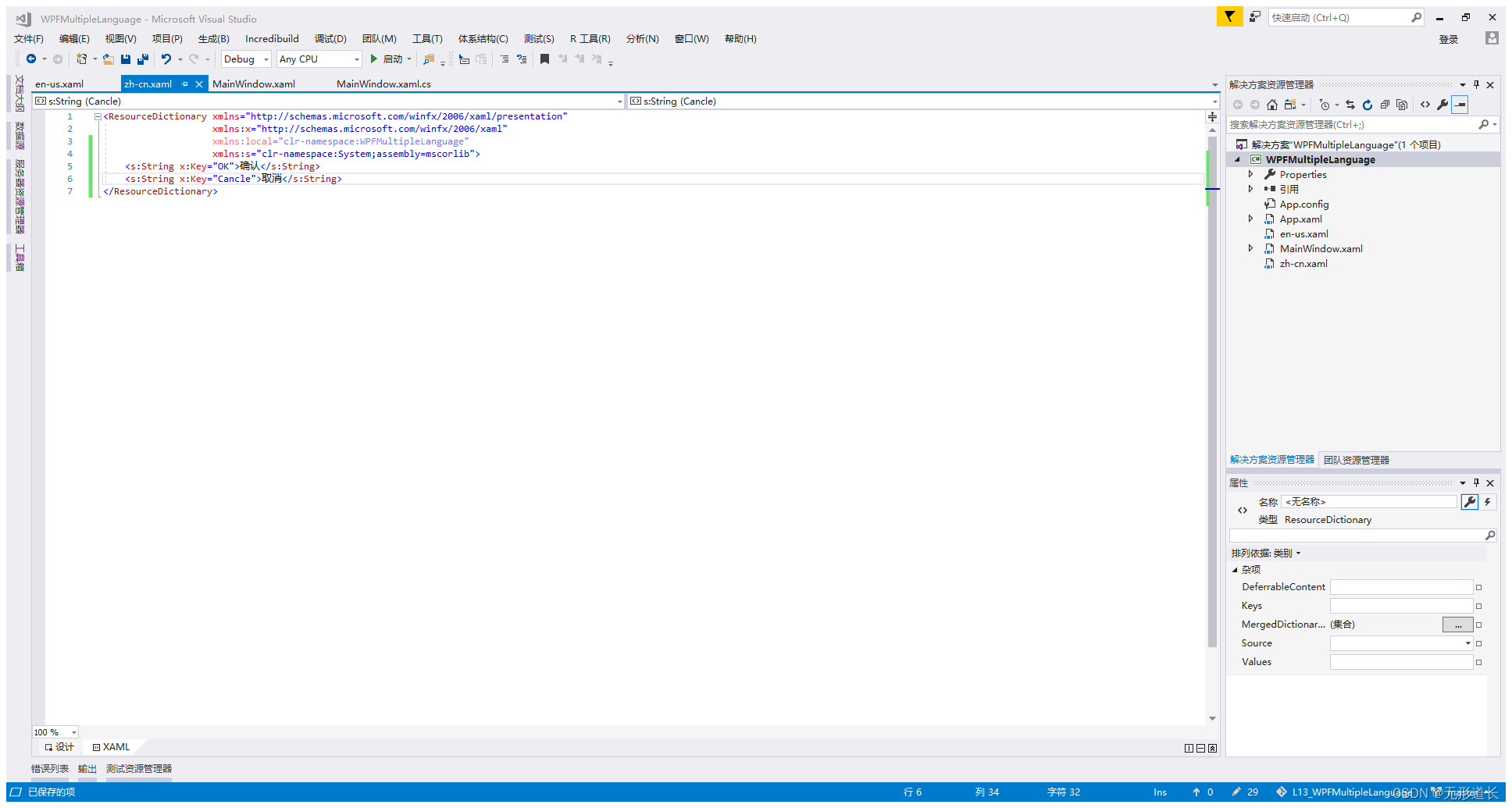Image resolution: width=1512 pixels, height=808 pixels.
Task: Click the feedback icon beside Quick Launch
Action: (x=1255, y=16)
